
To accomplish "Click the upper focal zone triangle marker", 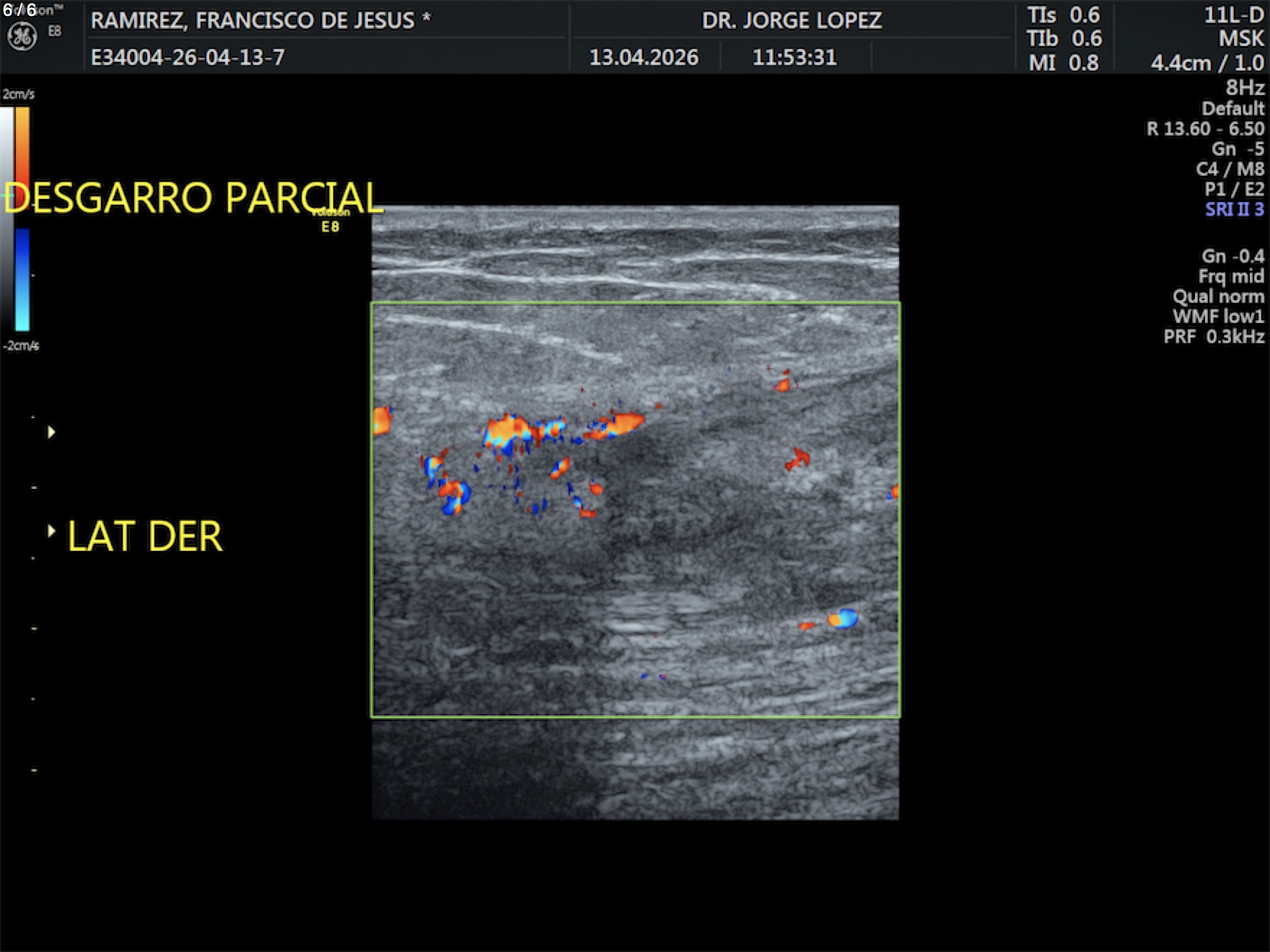I will 51,432.
